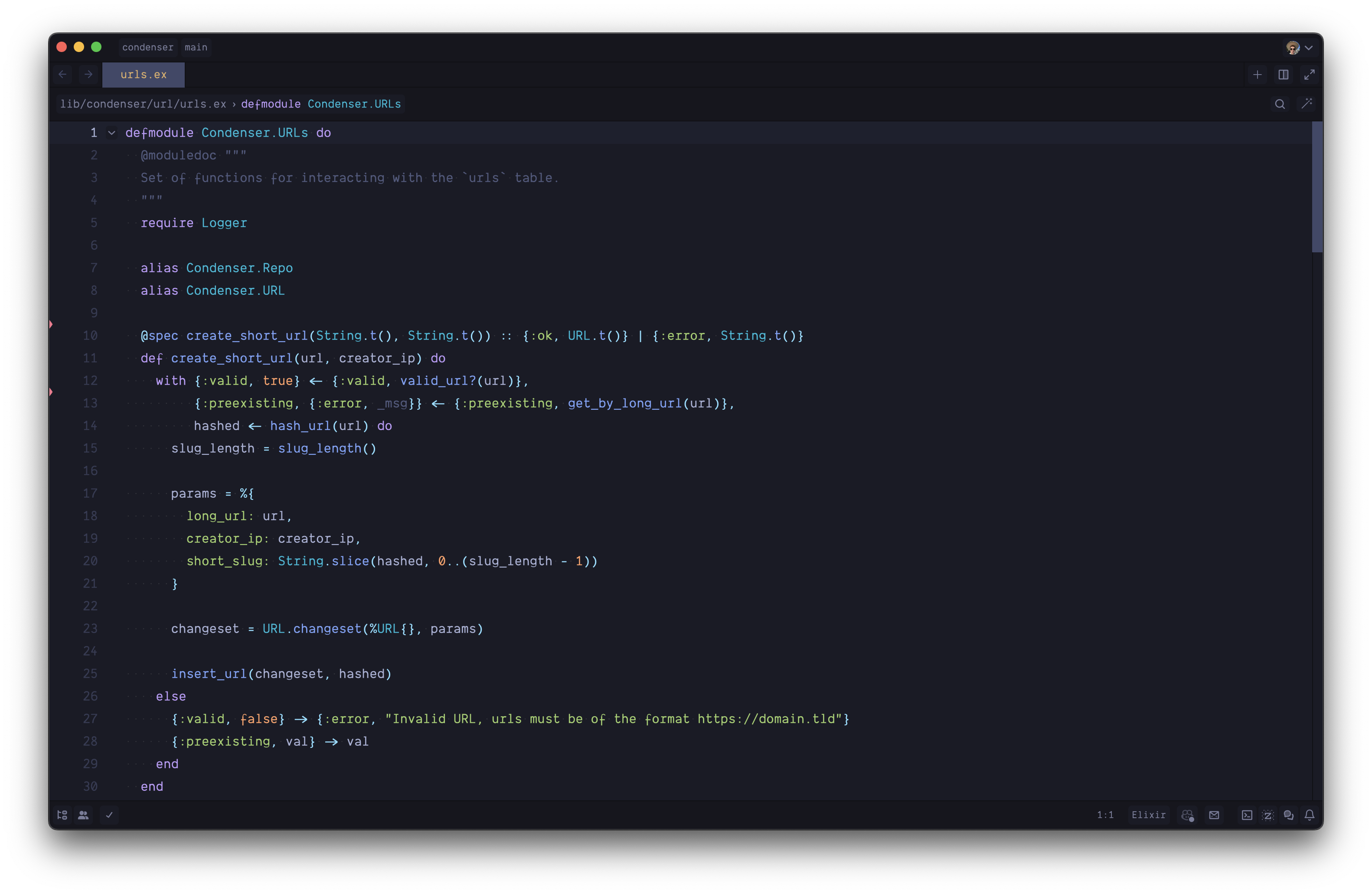Collapse the defmodule fold chevron
The width and height of the screenshot is (1372, 894).
click(x=112, y=133)
